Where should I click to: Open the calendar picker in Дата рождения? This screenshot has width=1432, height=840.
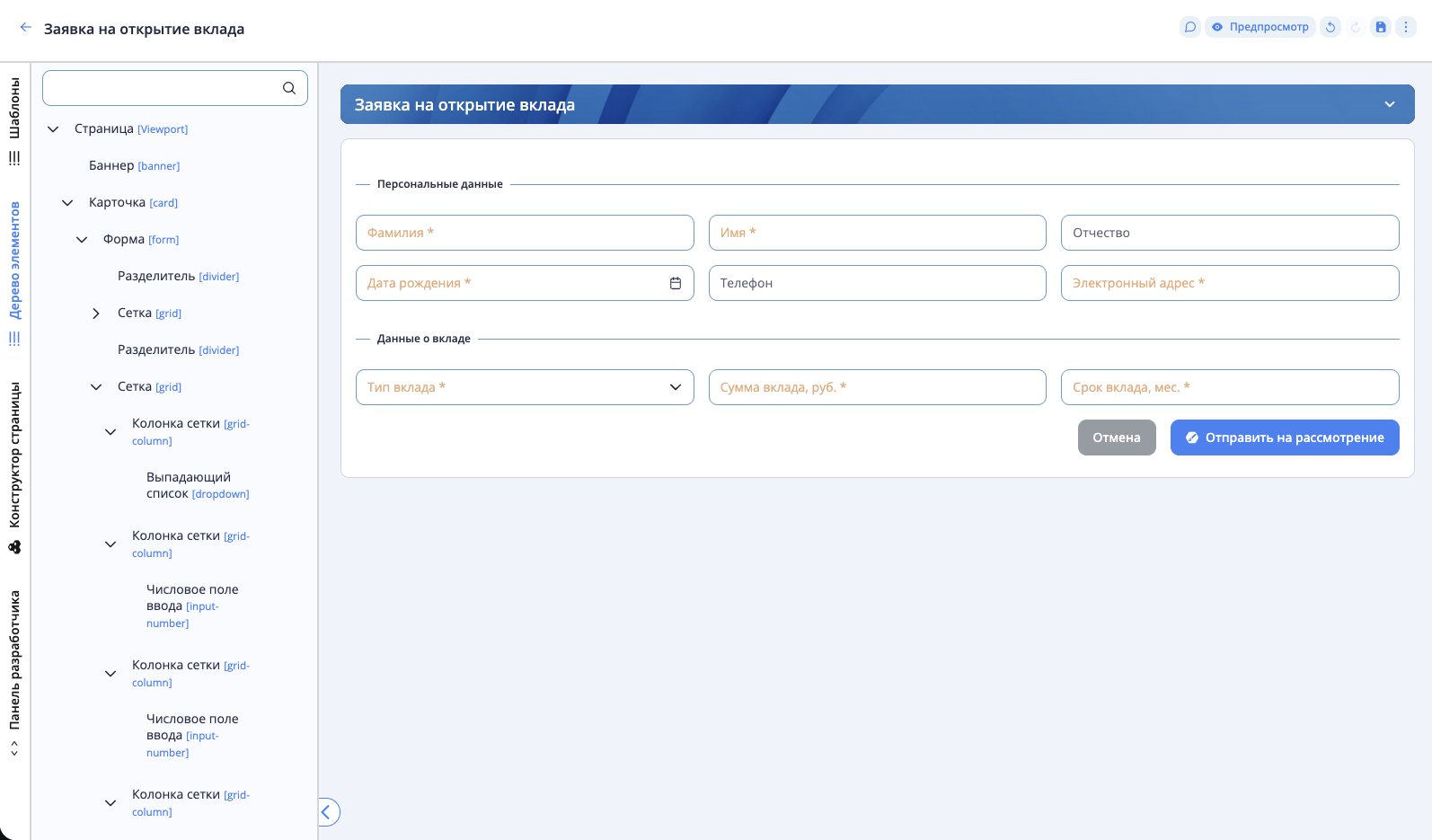pos(676,283)
